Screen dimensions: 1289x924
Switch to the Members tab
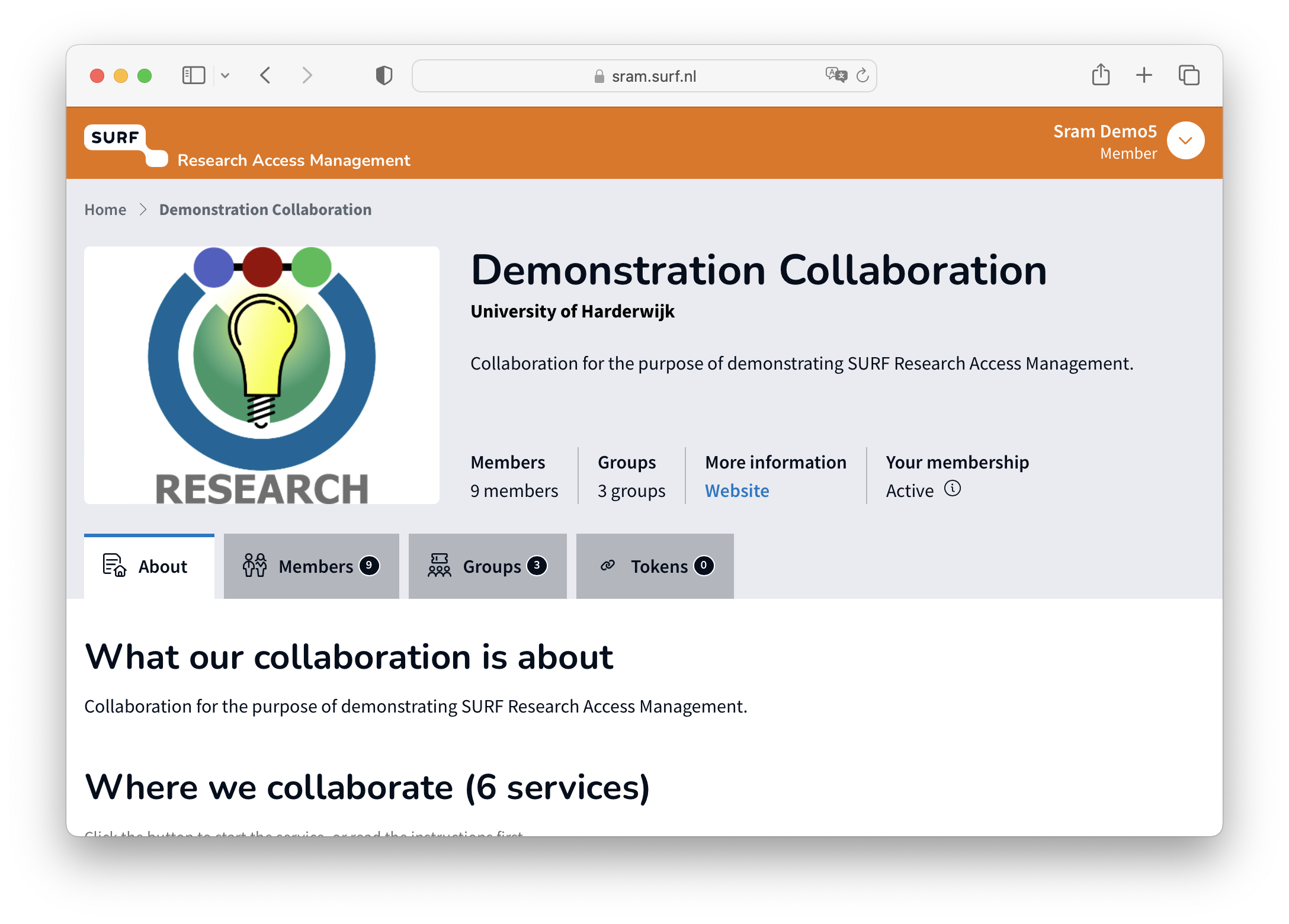(x=312, y=566)
